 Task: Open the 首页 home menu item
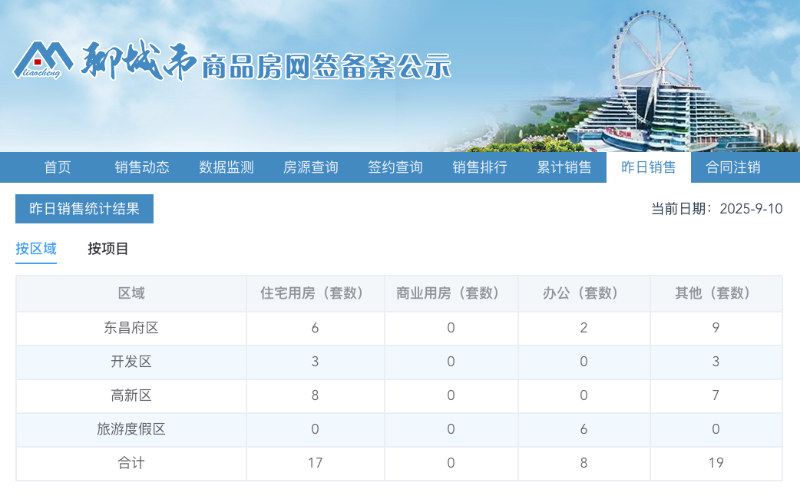pyautogui.click(x=57, y=167)
